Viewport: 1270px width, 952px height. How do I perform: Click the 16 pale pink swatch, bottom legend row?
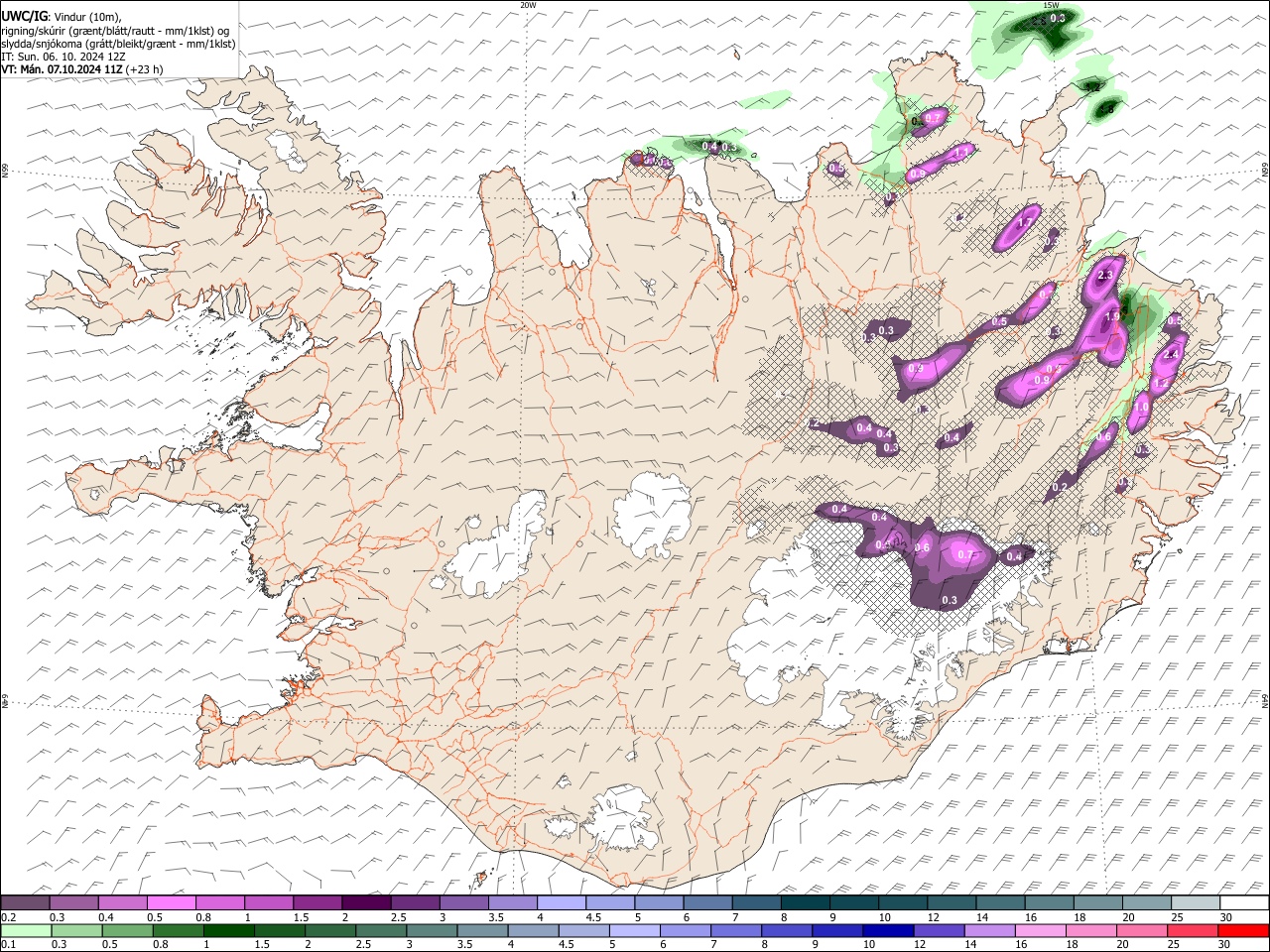coord(1040,931)
